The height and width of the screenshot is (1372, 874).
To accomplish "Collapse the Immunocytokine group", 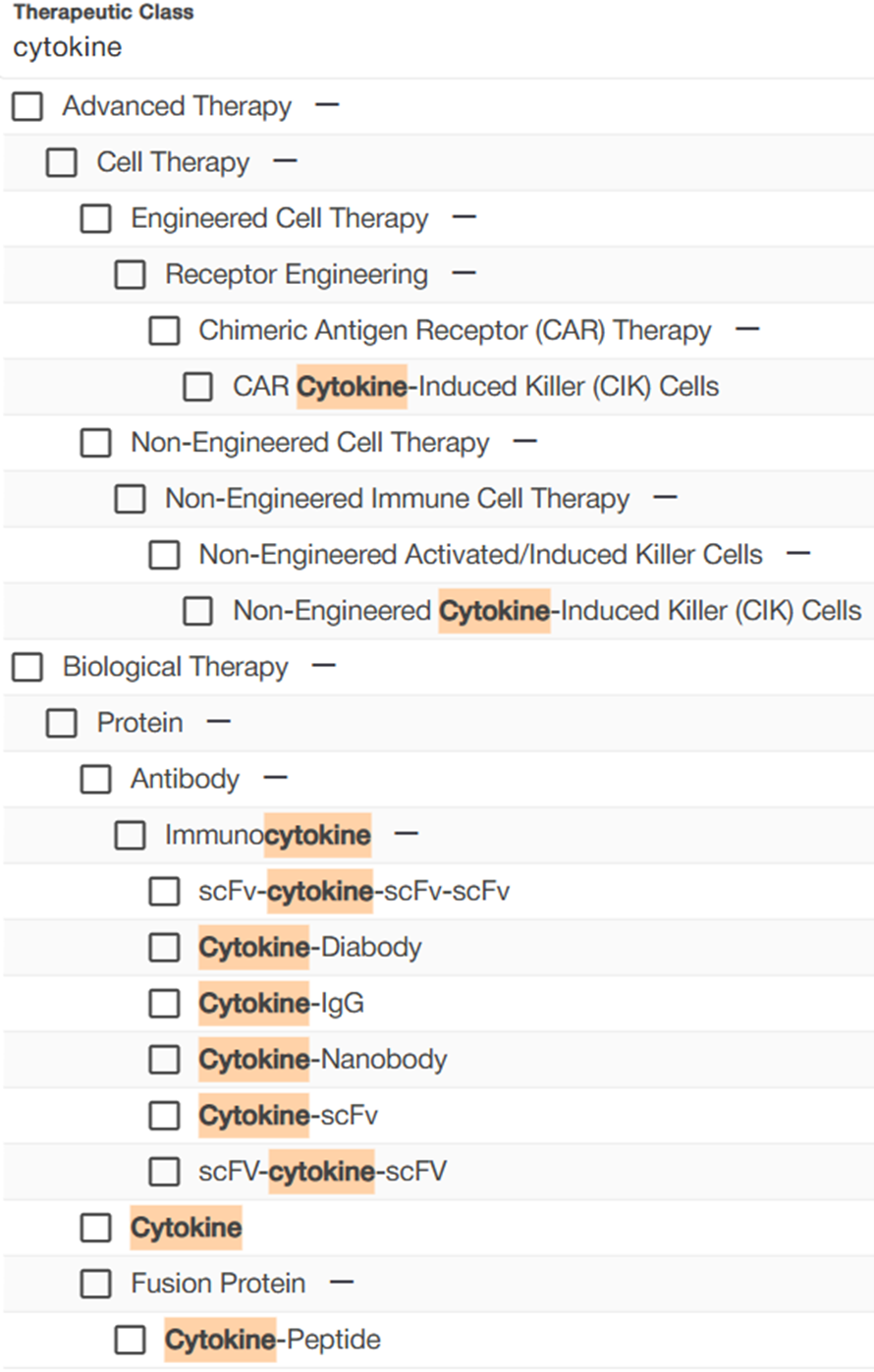I will (x=406, y=834).
